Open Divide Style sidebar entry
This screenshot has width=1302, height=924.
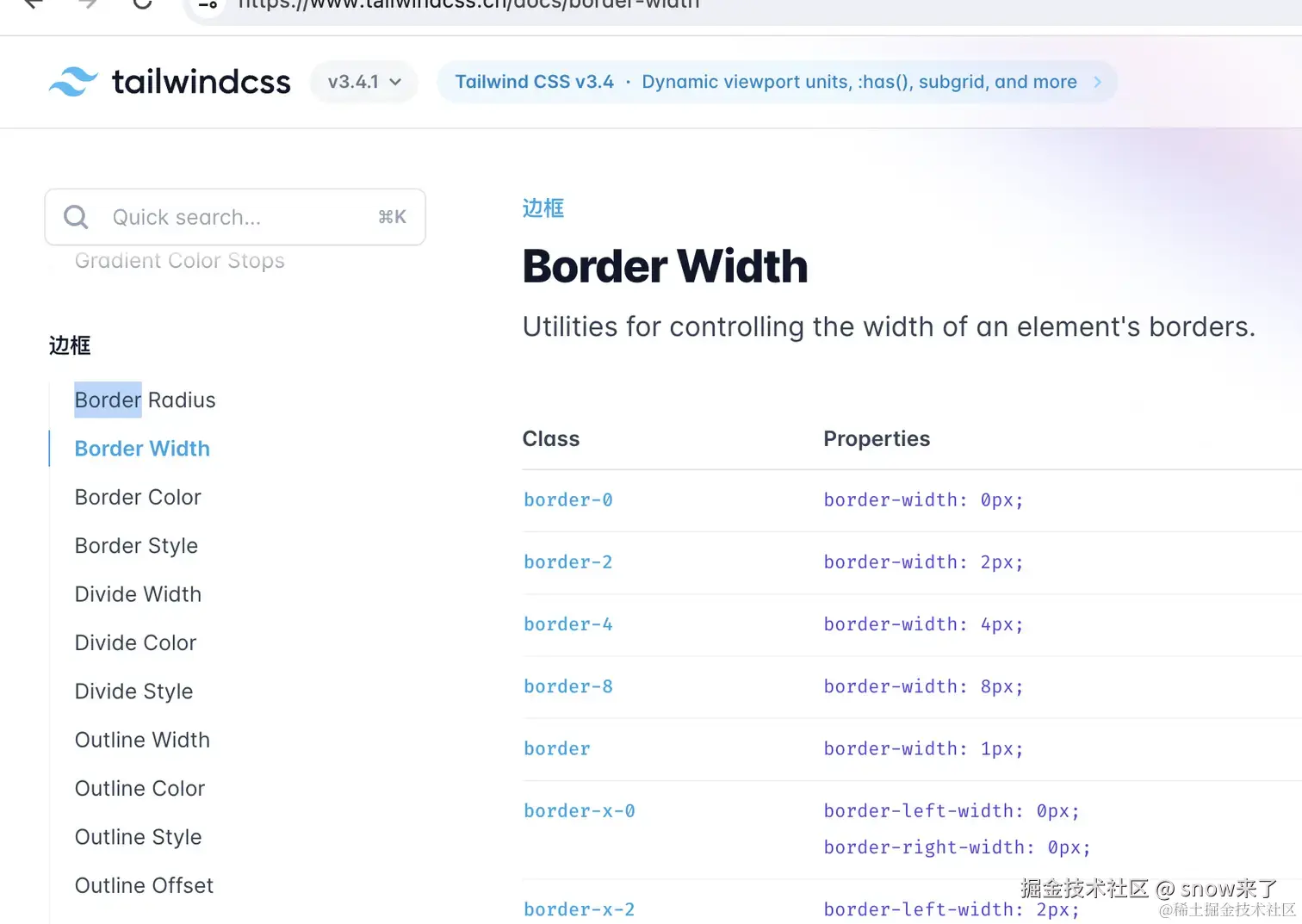(133, 691)
